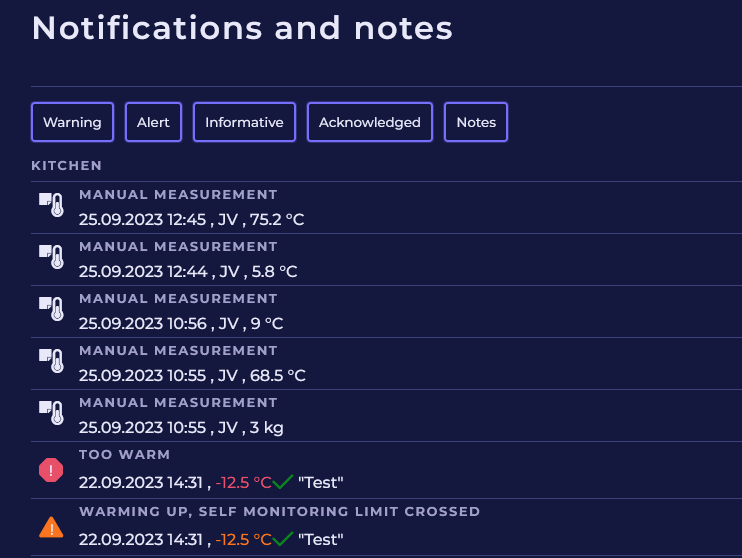Click the red Too Warm alert icon
The image size is (742, 558).
tap(51, 470)
